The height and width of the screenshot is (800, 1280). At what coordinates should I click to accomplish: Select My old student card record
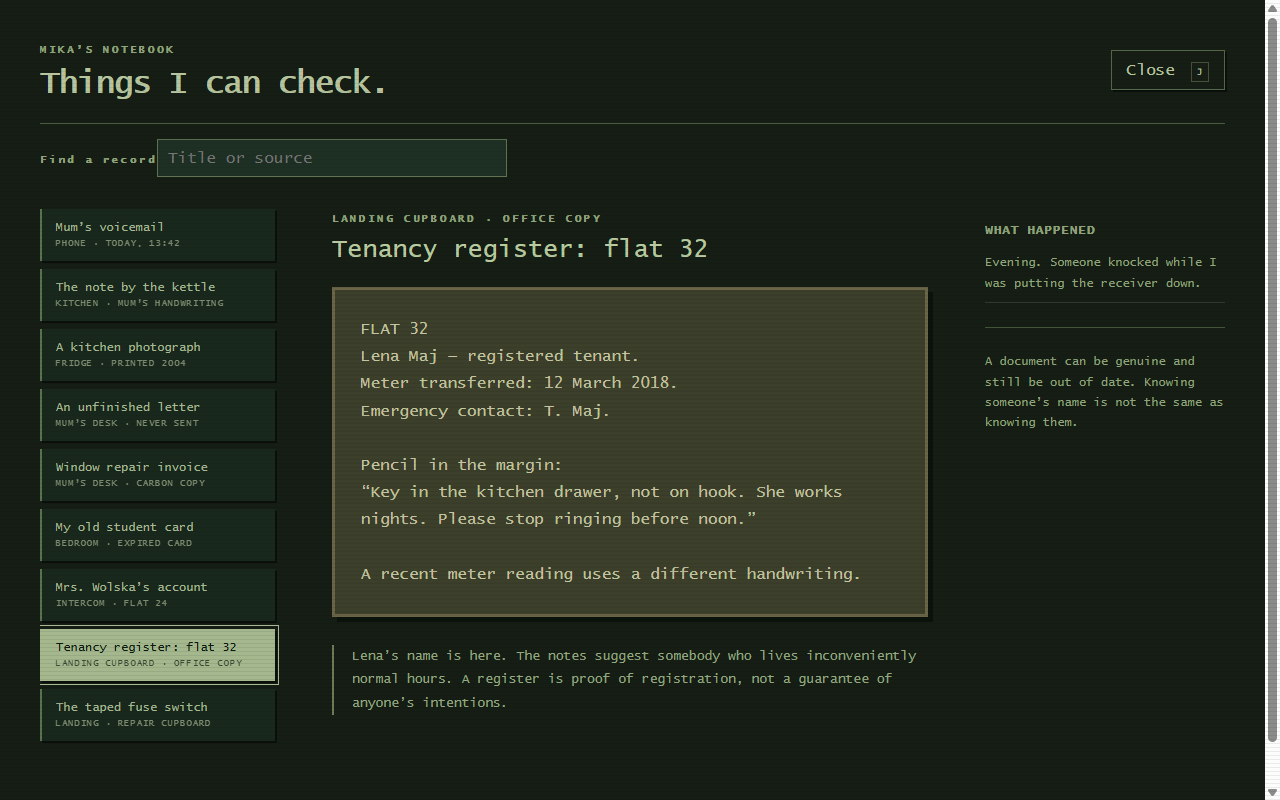pyautogui.click(x=158, y=535)
